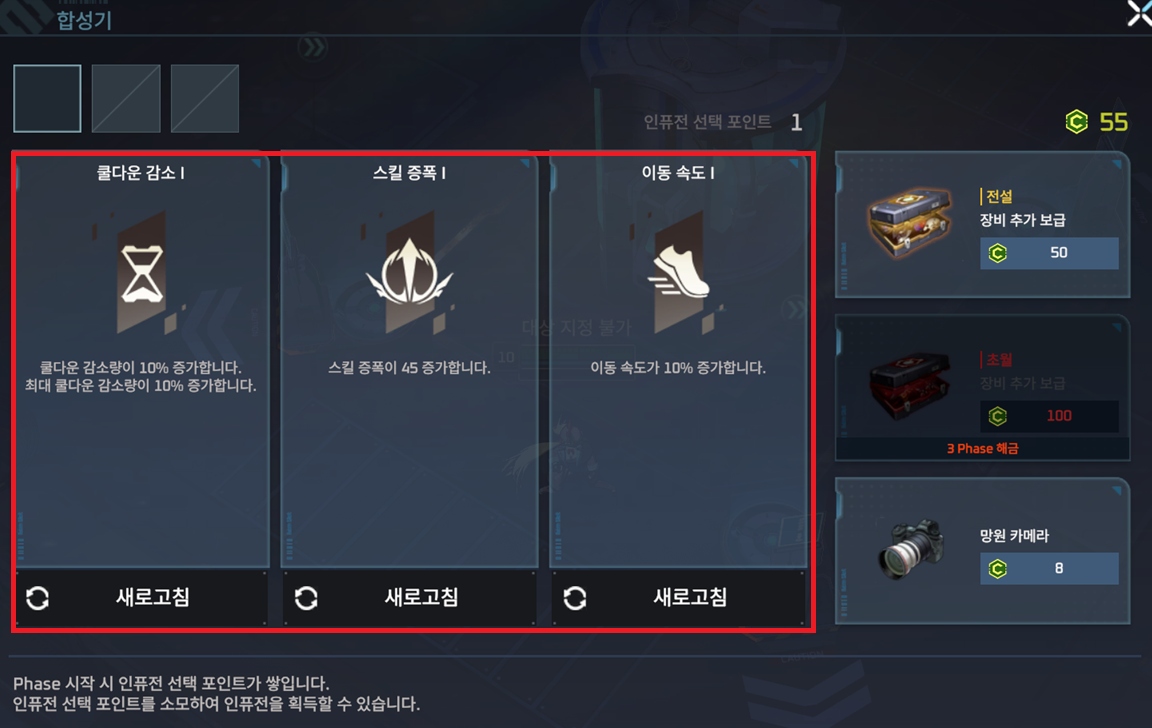Click the 쿨다운 감소 I card title
1152x728 pixels.
pos(140,173)
